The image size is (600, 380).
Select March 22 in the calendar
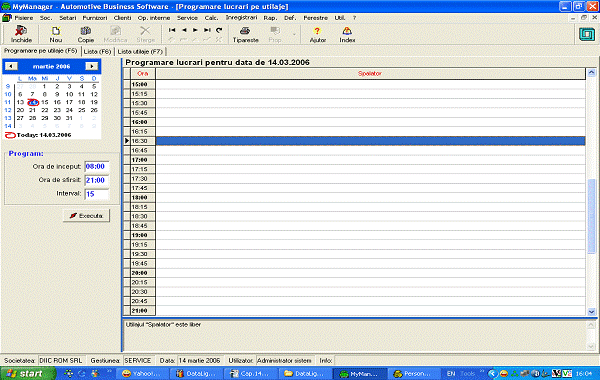(x=45, y=110)
